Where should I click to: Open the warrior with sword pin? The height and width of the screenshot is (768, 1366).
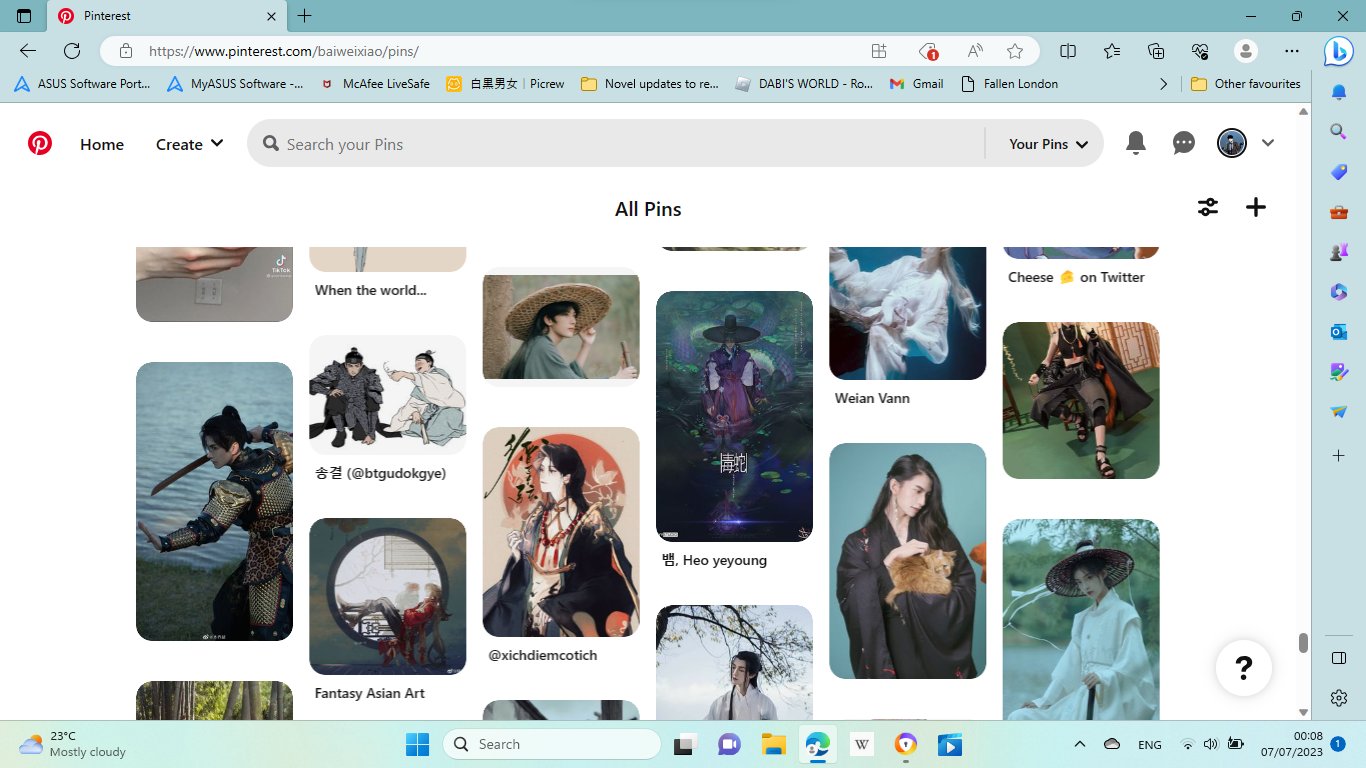click(214, 501)
